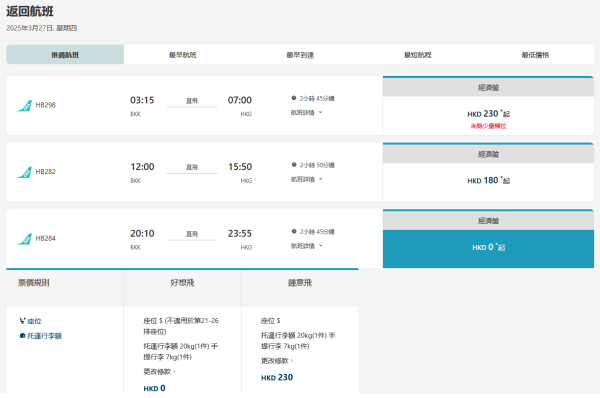Expand 航班詳情 for flight HB284
Viewport: 600px width, 398px height.
(307, 246)
